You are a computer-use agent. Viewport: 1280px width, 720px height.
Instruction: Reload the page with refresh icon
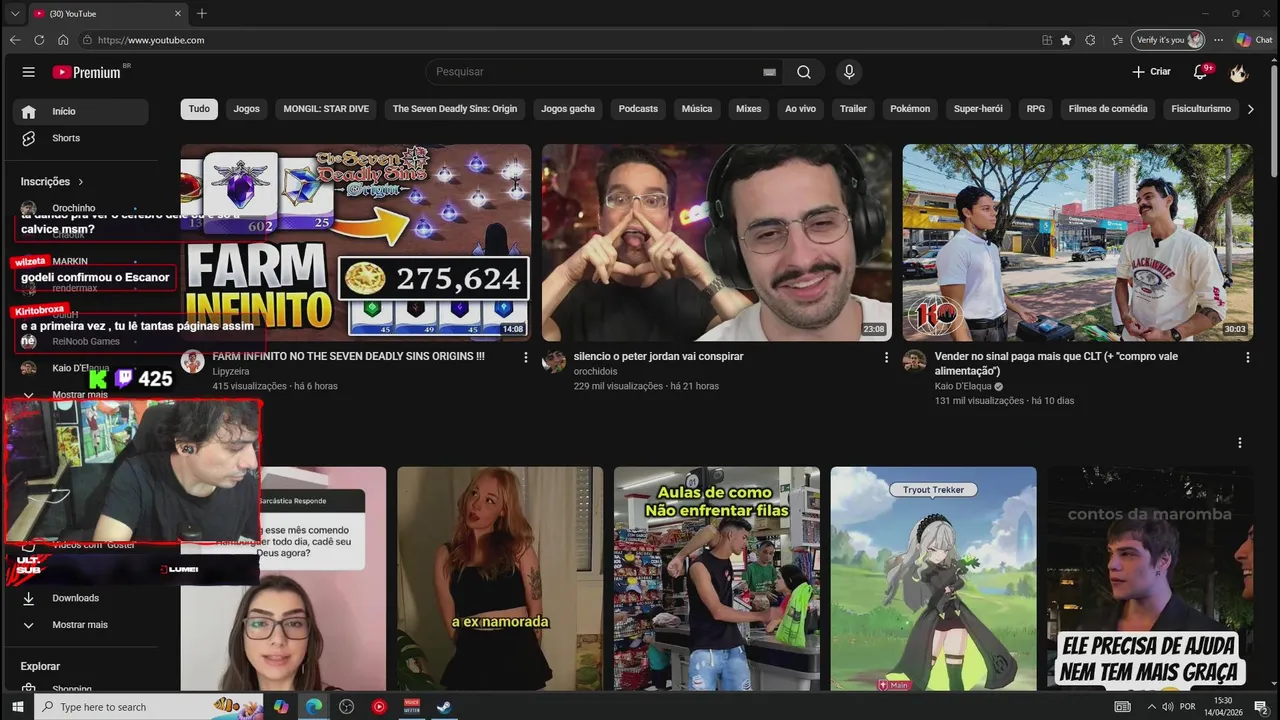click(39, 40)
